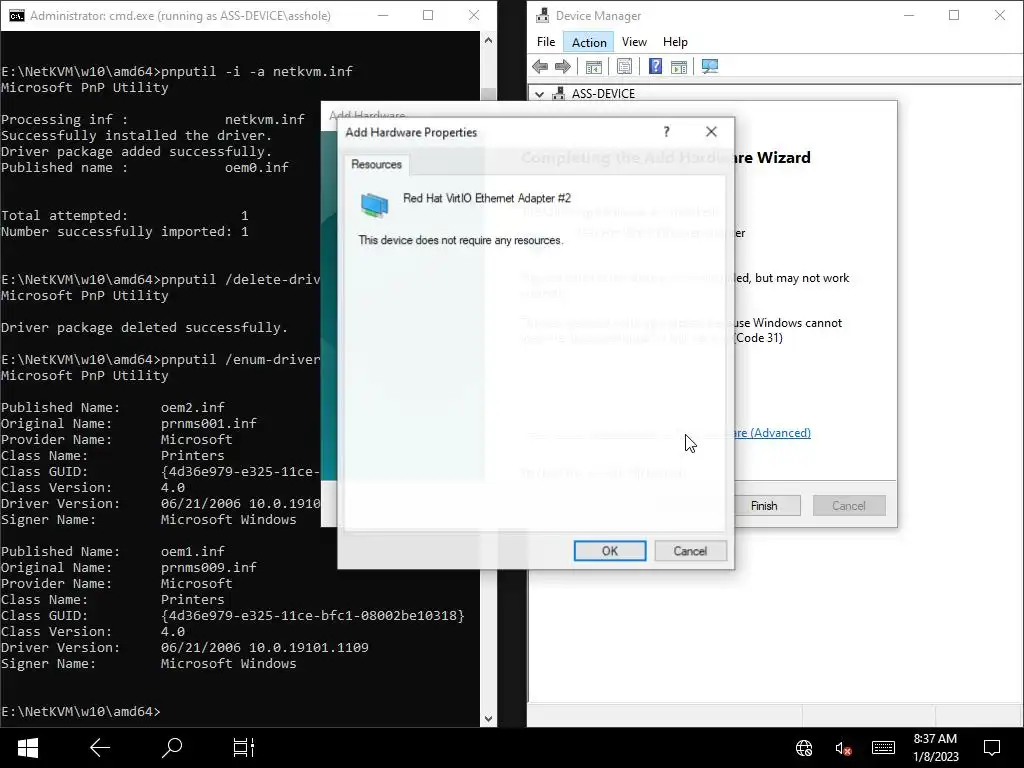Open Task View on the taskbar
This screenshot has height=768, width=1024.
tap(244, 748)
